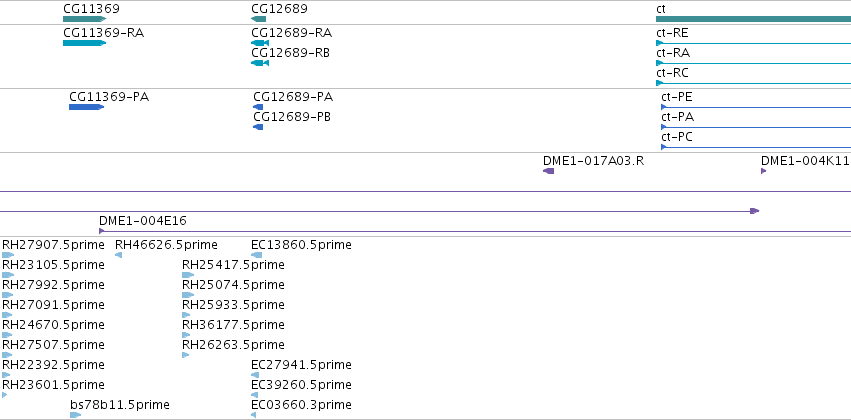Click the DME1-017A03.R purple glyph
This screenshot has height=420, width=851.
[549, 171]
